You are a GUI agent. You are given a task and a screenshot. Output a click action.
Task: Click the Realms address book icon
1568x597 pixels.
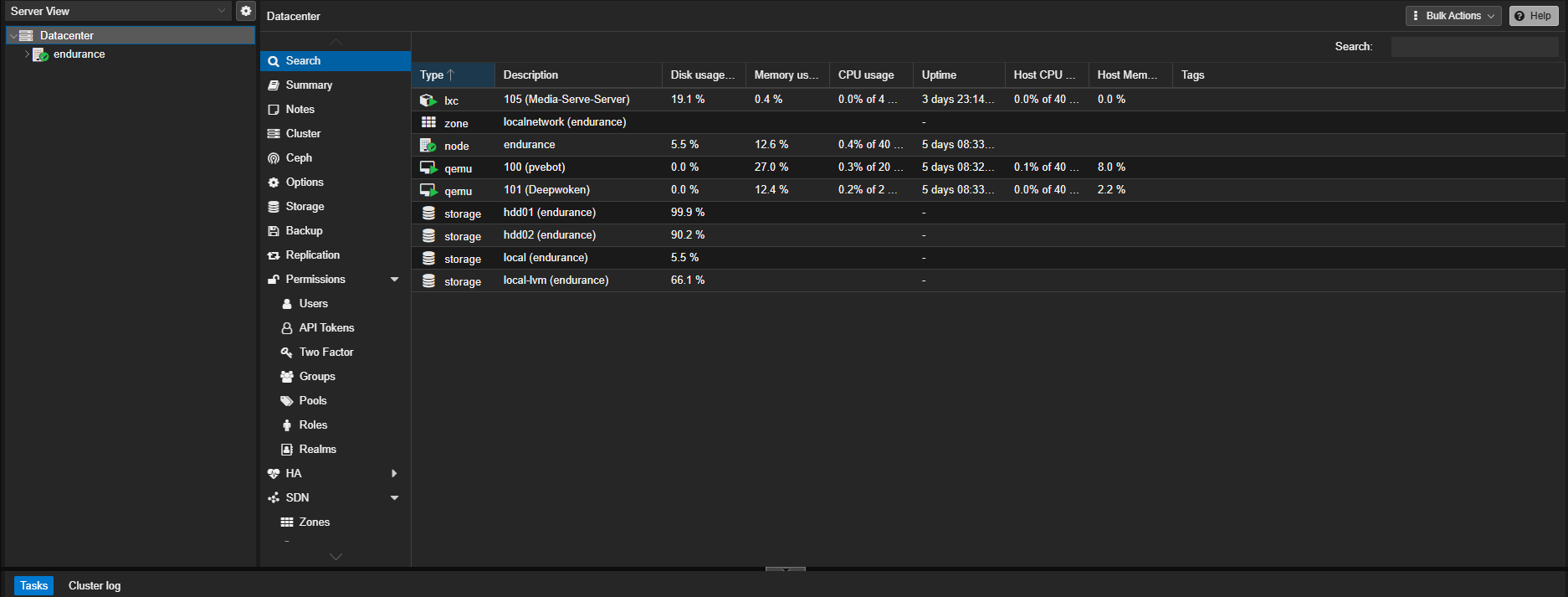[287, 450]
